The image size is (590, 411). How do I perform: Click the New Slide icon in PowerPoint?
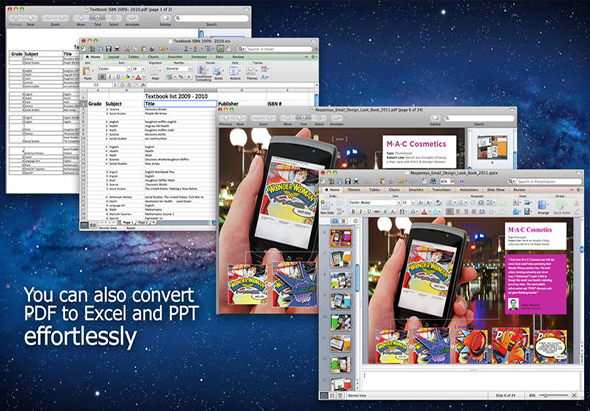[325, 206]
